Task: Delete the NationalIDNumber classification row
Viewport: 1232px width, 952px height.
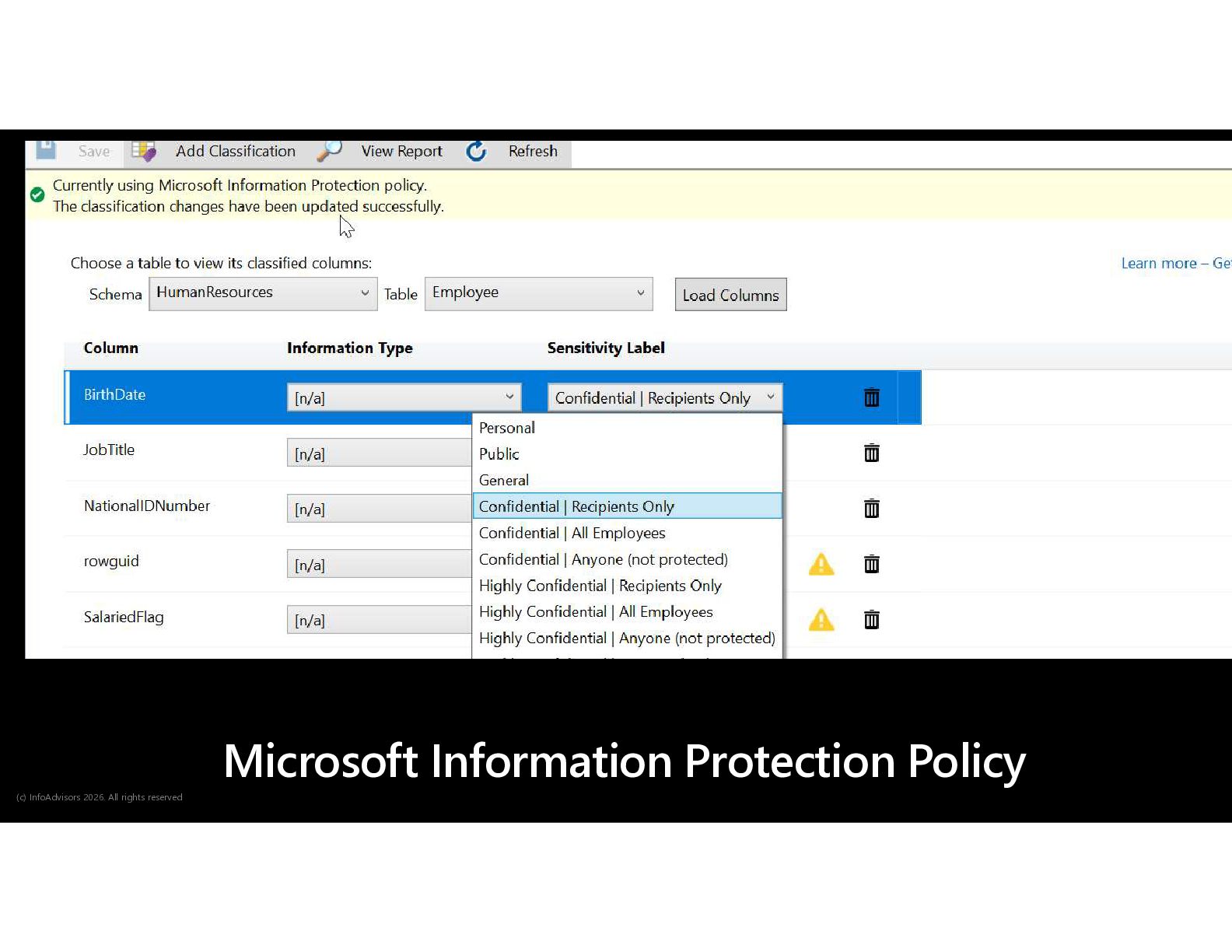Action: click(871, 508)
